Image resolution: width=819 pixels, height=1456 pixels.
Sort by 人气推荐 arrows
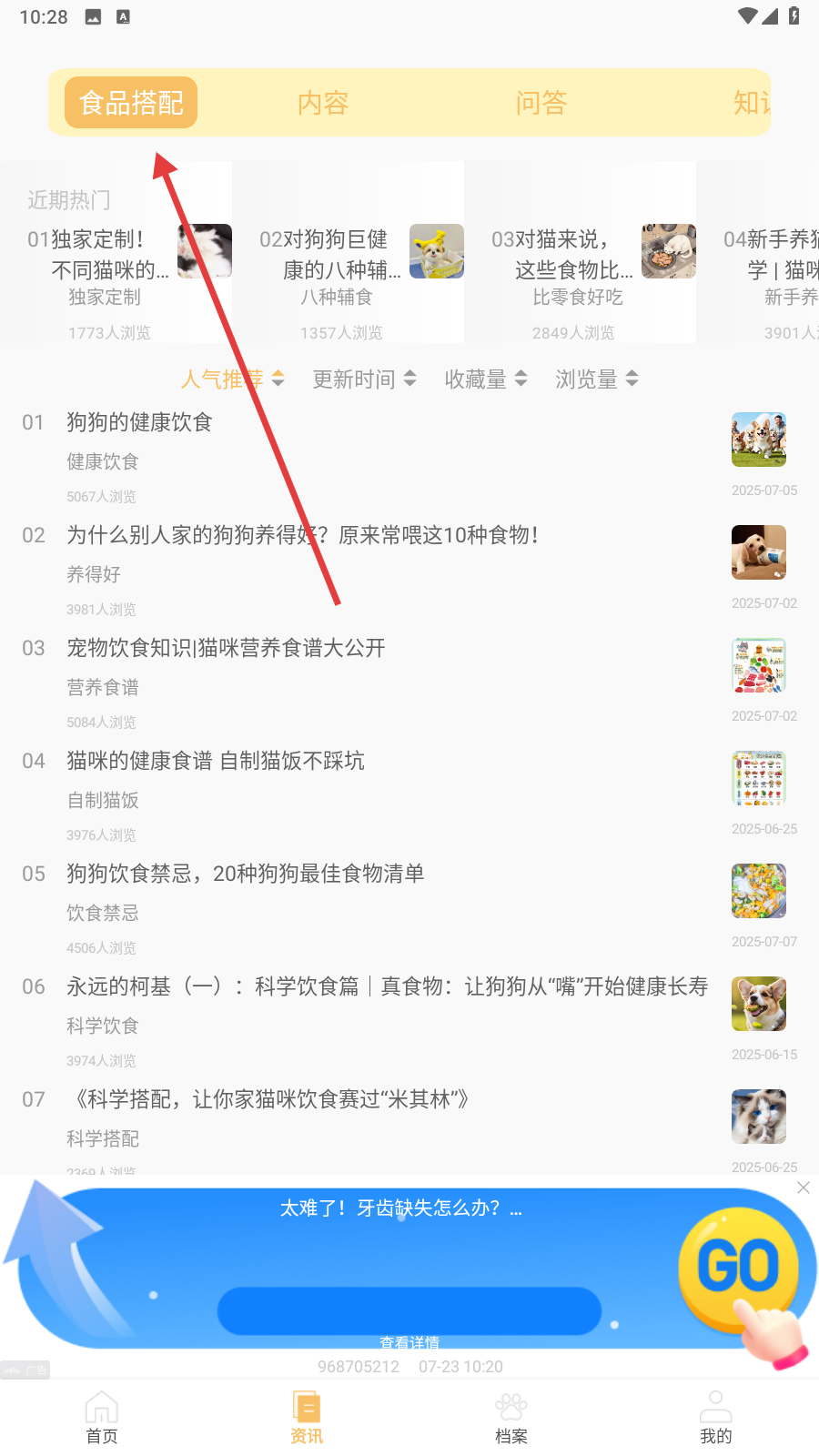tap(278, 379)
